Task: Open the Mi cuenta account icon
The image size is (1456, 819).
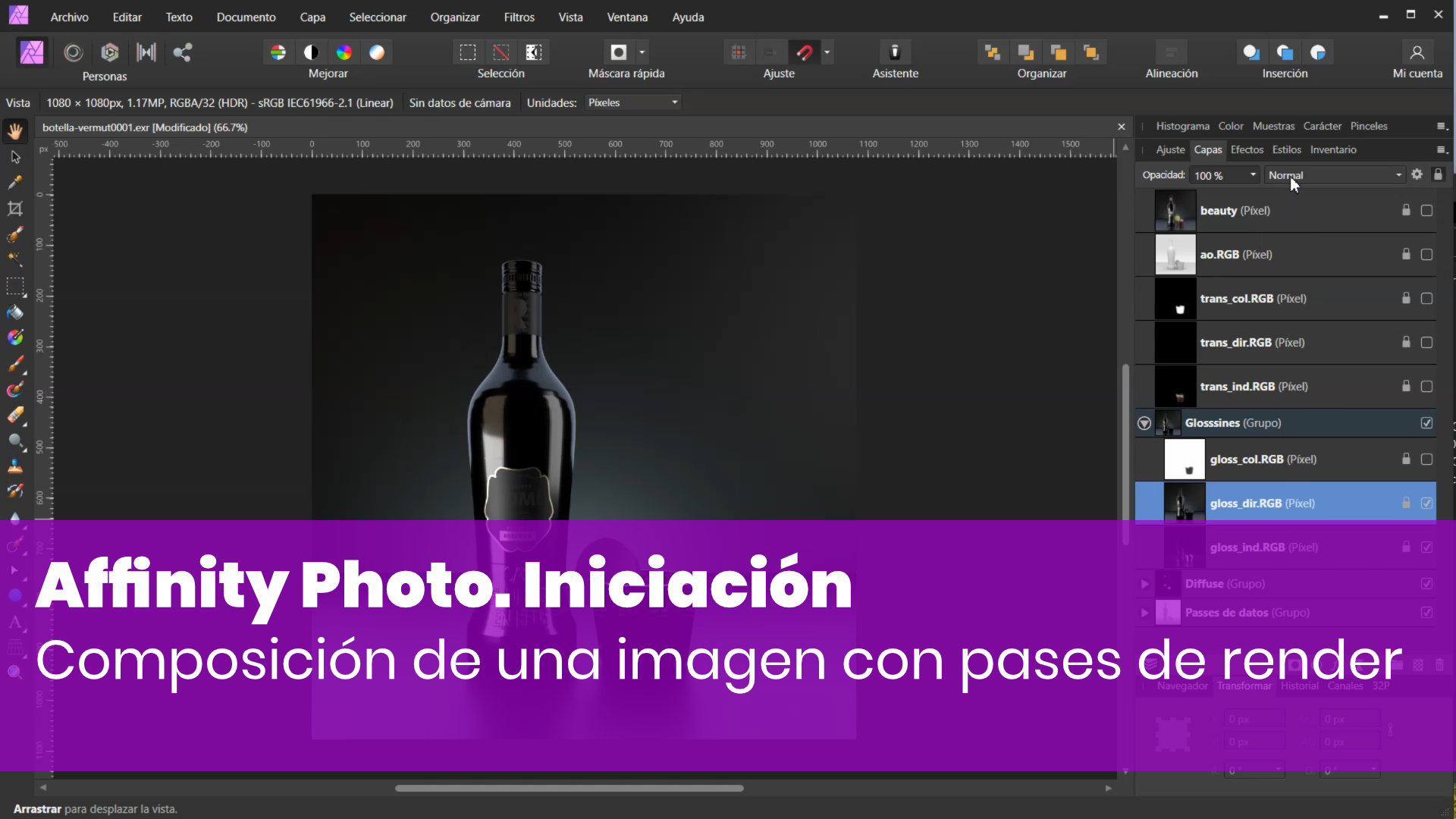Action: [1417, 52]
